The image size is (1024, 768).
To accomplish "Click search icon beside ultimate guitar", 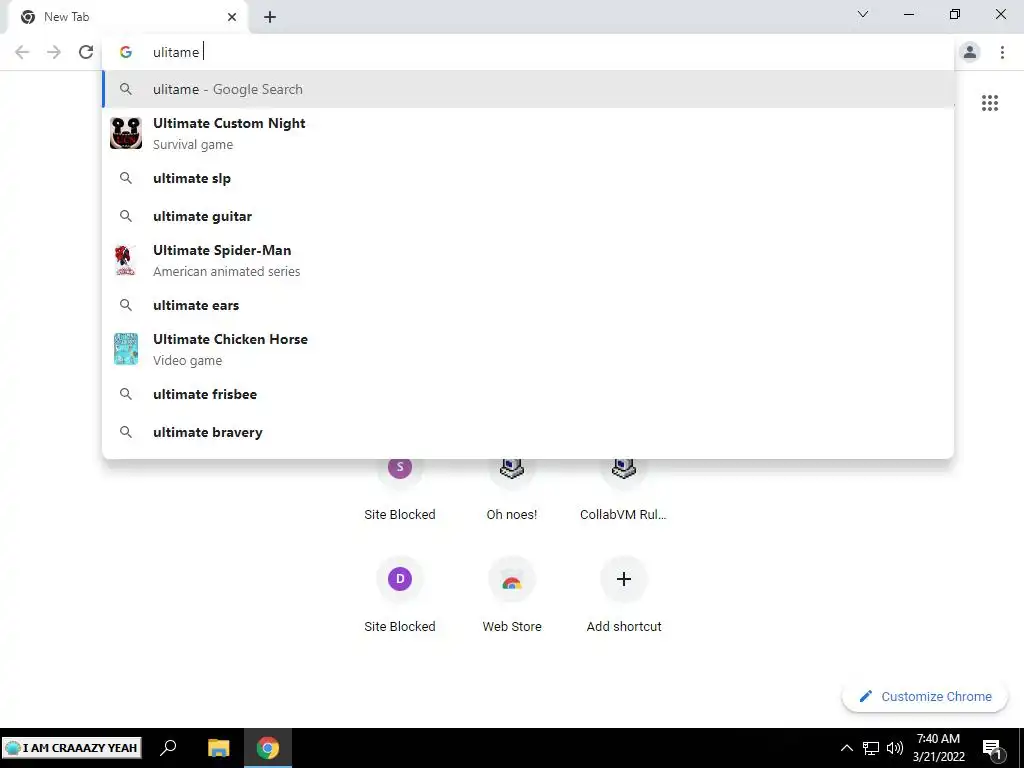I will [x=126, y=216].
